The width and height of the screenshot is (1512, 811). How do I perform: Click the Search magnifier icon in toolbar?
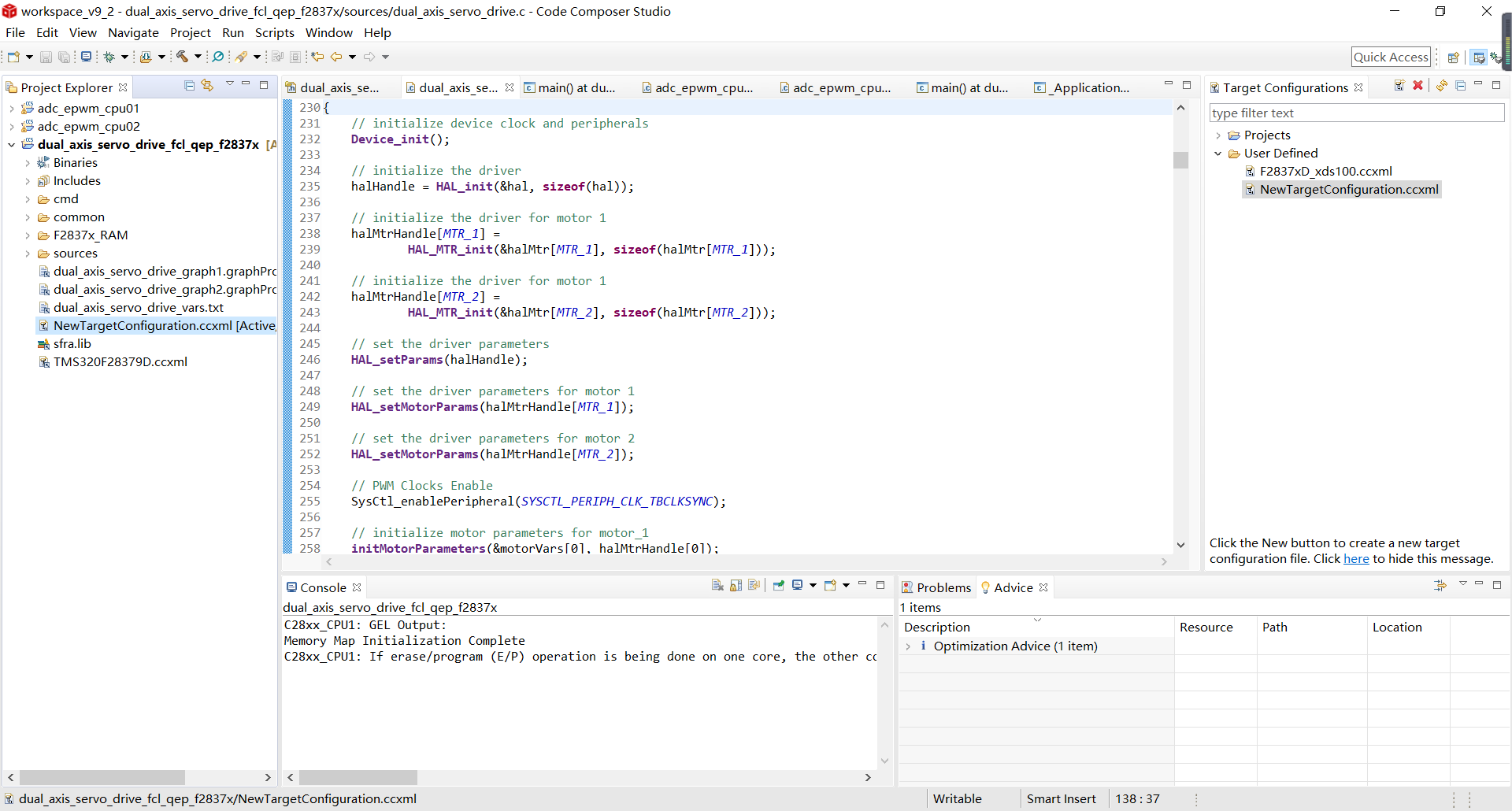(218, 57)
